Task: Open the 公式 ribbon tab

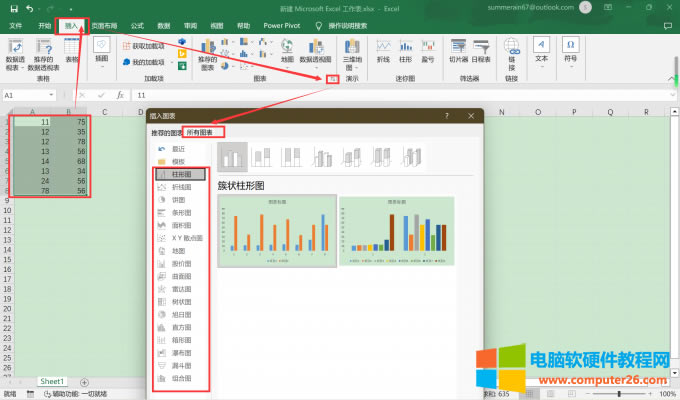Action: pos(137,24)
